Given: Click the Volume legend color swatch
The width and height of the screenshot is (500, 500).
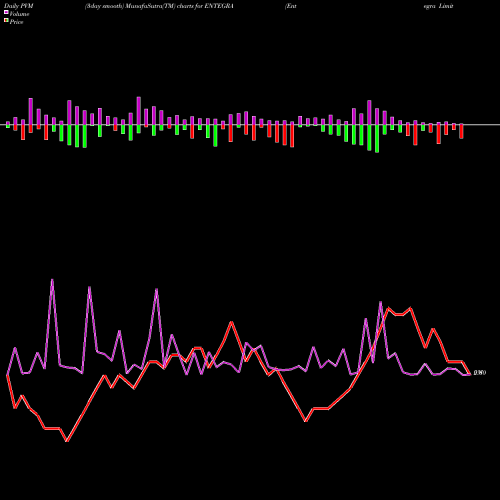Looking at the screenshot, I should click(6, 12).
